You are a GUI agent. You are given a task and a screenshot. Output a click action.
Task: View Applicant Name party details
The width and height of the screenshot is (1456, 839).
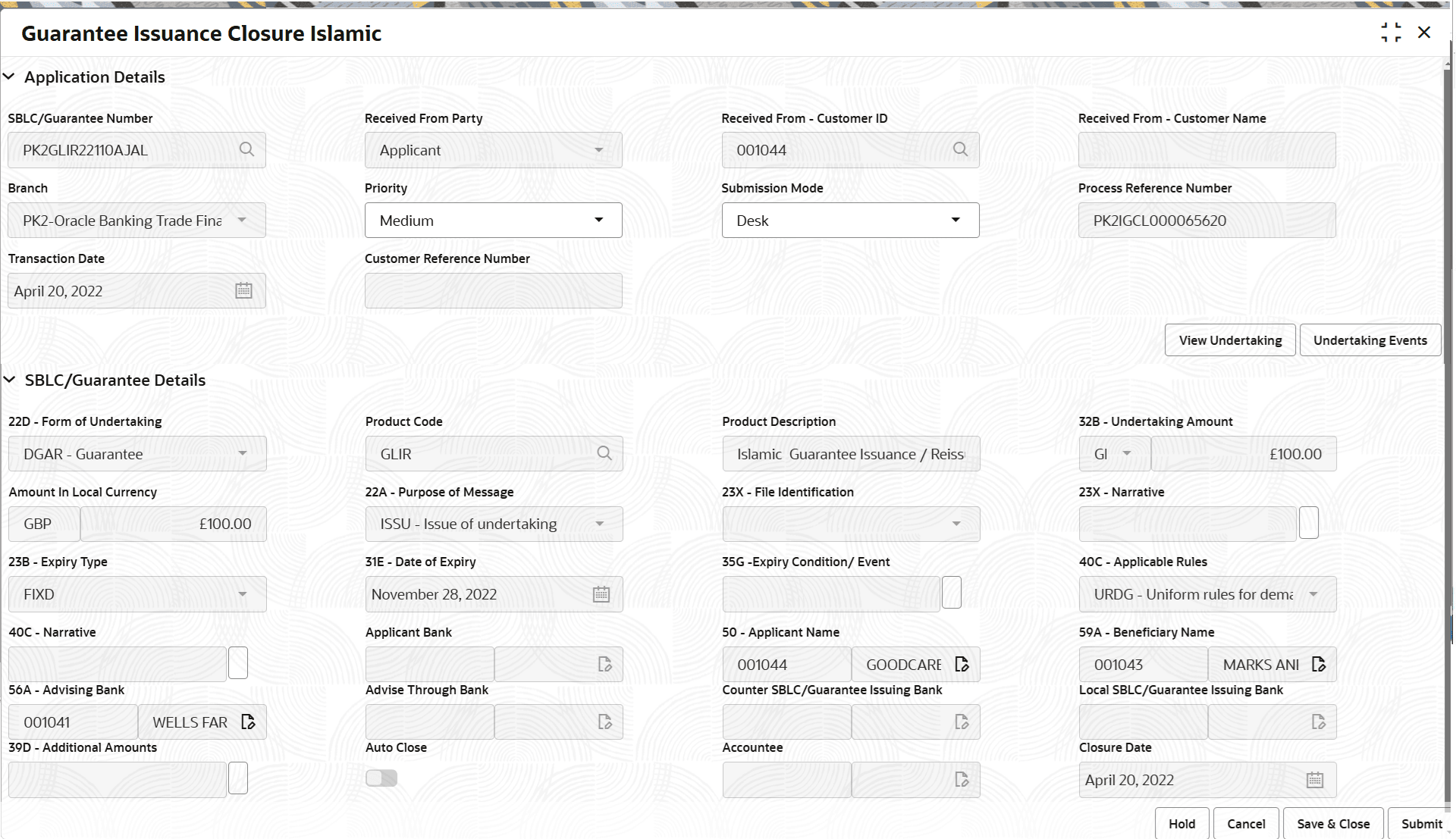click(x=962, y=664)
